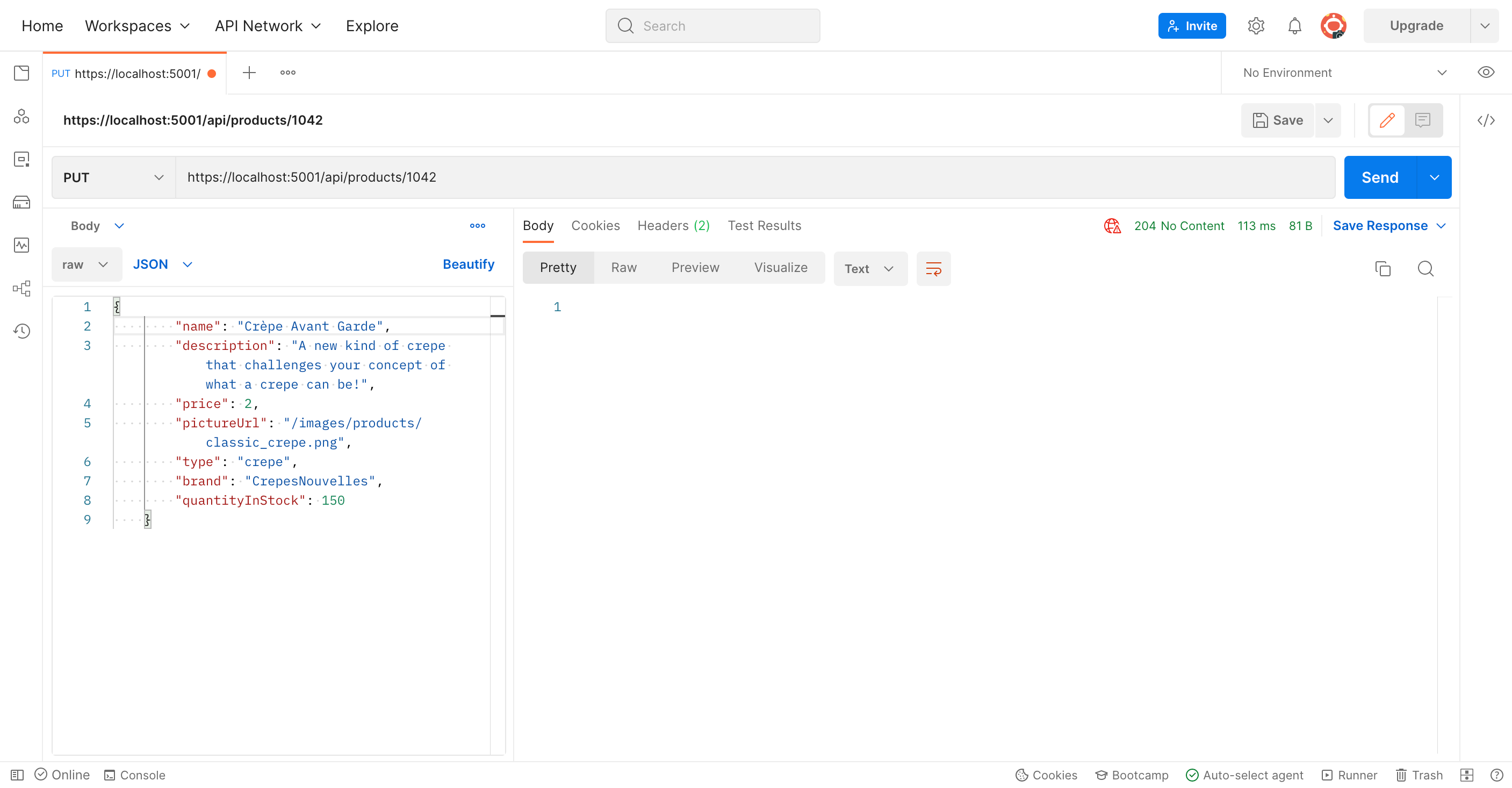Open the notifications bell
The width and height of the screenshot is (1512, 788).
pos(1294,26)
